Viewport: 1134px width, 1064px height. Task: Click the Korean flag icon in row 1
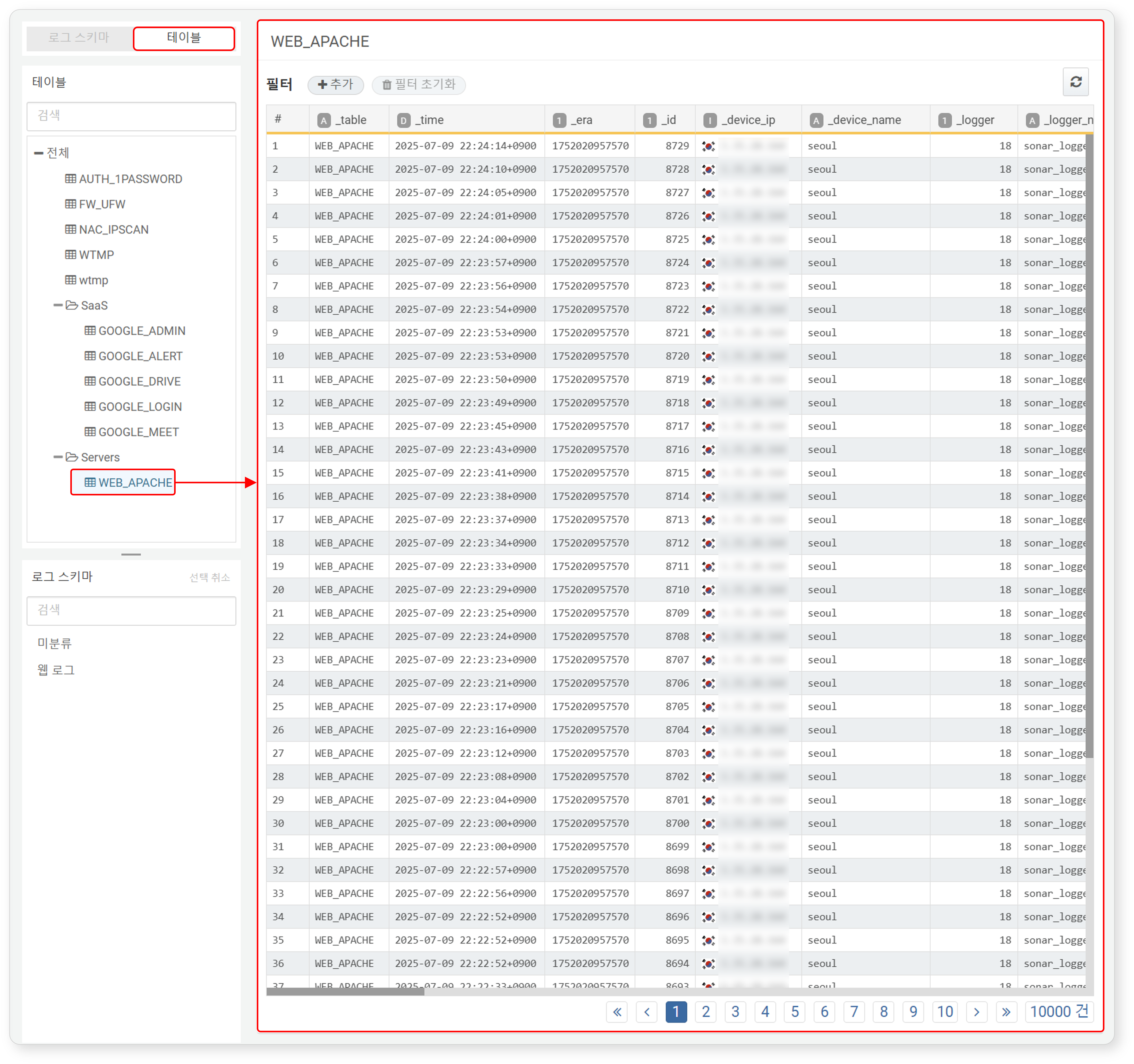coord(709,146)
